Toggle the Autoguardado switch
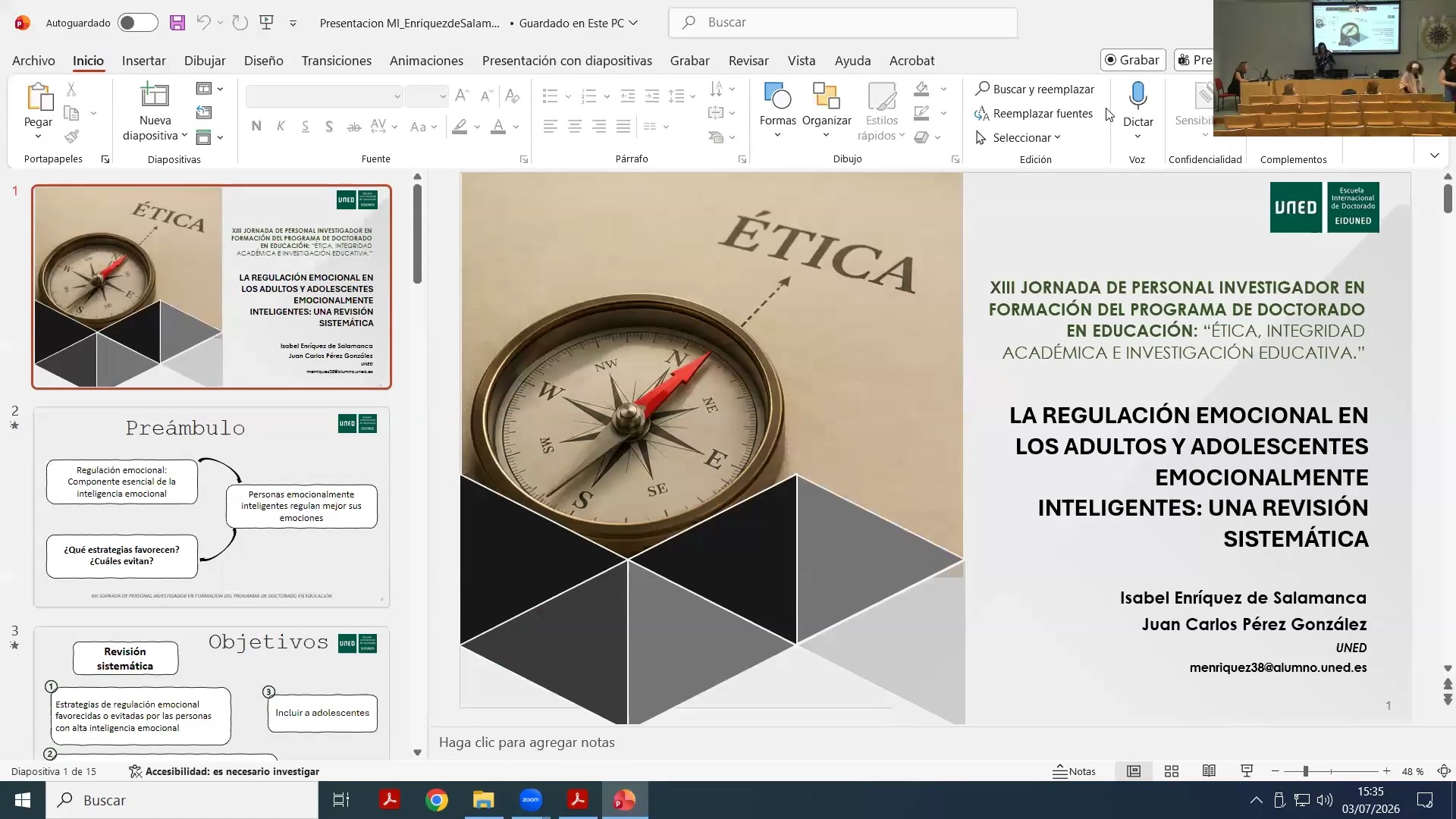 pos(138,23)
